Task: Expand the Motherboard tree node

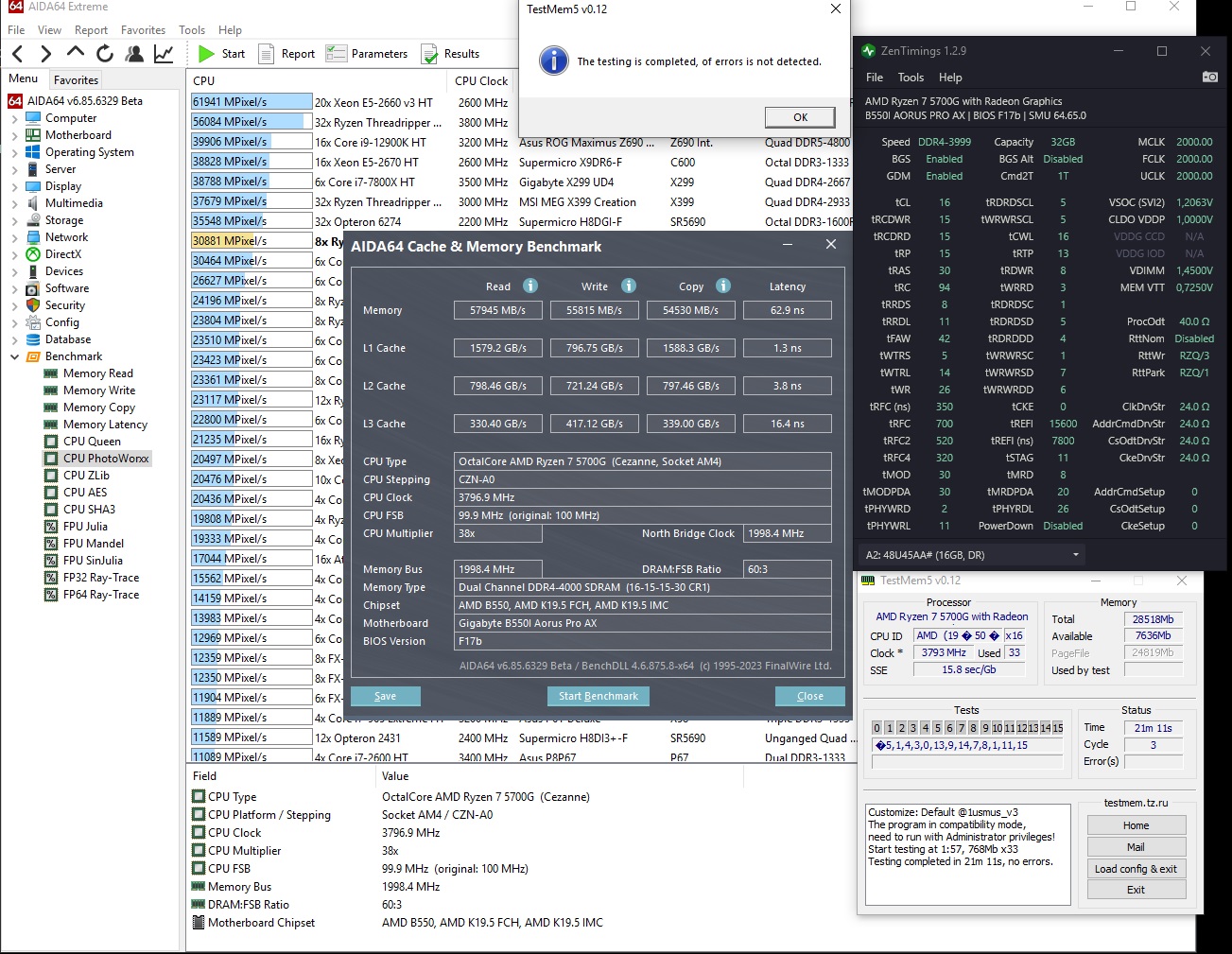Action: 14,136
